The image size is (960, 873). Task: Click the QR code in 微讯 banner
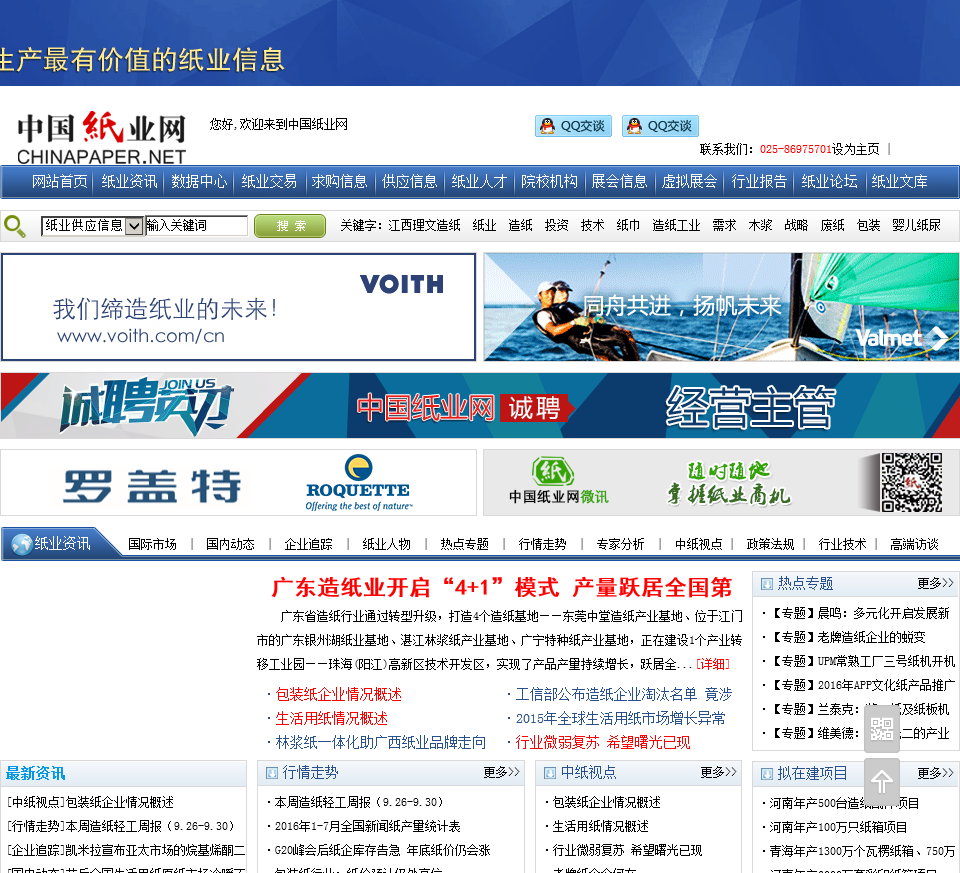pos(911,482)
